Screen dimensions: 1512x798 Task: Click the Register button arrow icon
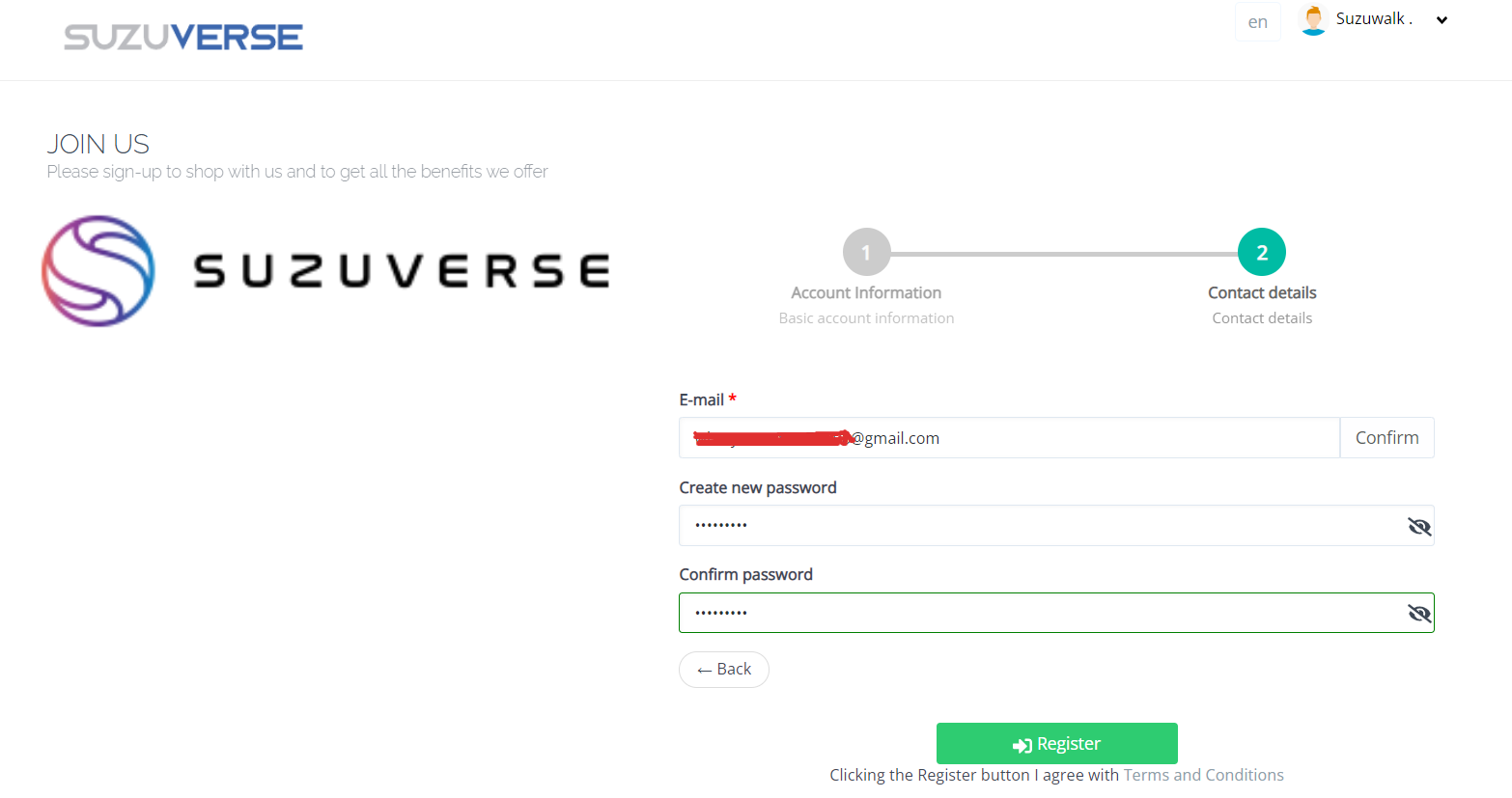1022,745
